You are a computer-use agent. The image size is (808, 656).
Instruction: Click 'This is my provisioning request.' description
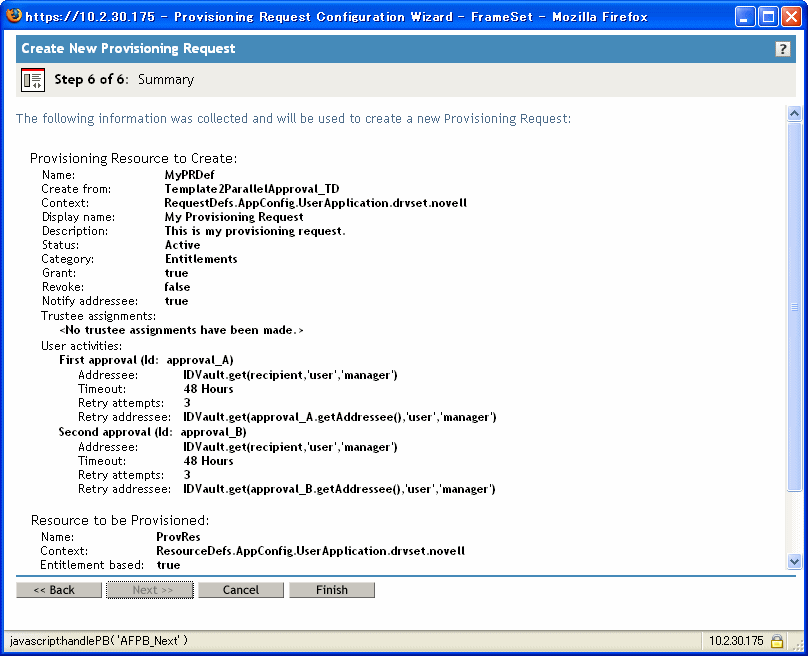point(255,231)
